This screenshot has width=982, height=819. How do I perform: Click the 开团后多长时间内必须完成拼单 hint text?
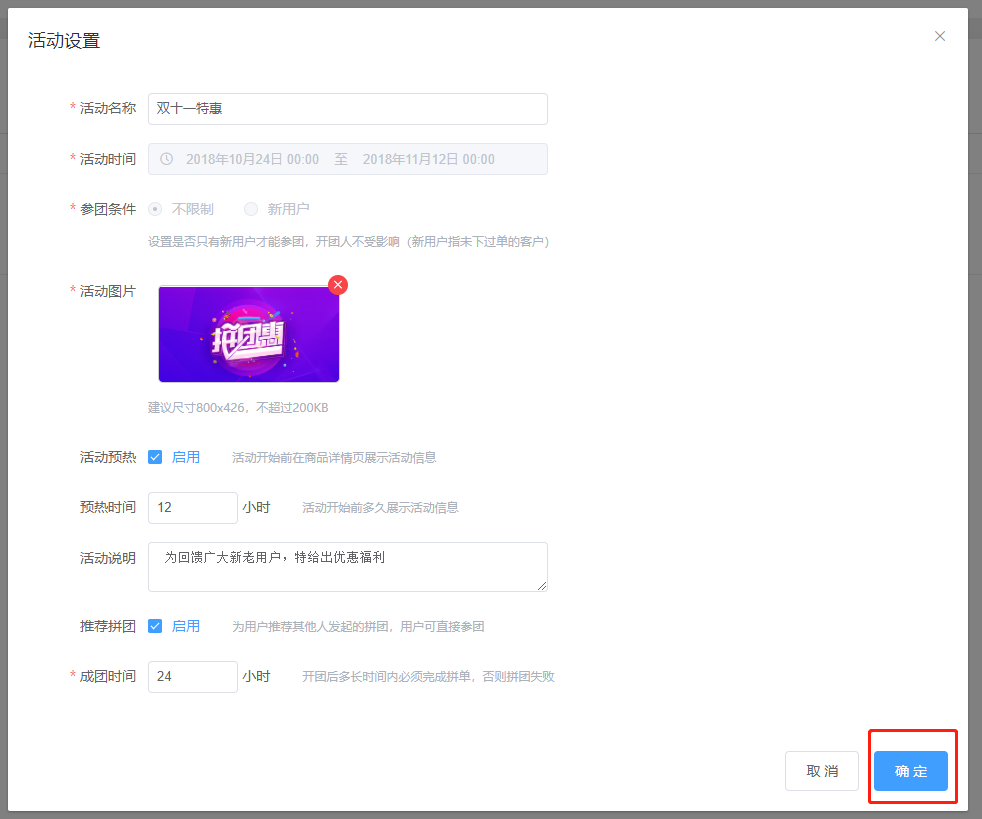428,677
